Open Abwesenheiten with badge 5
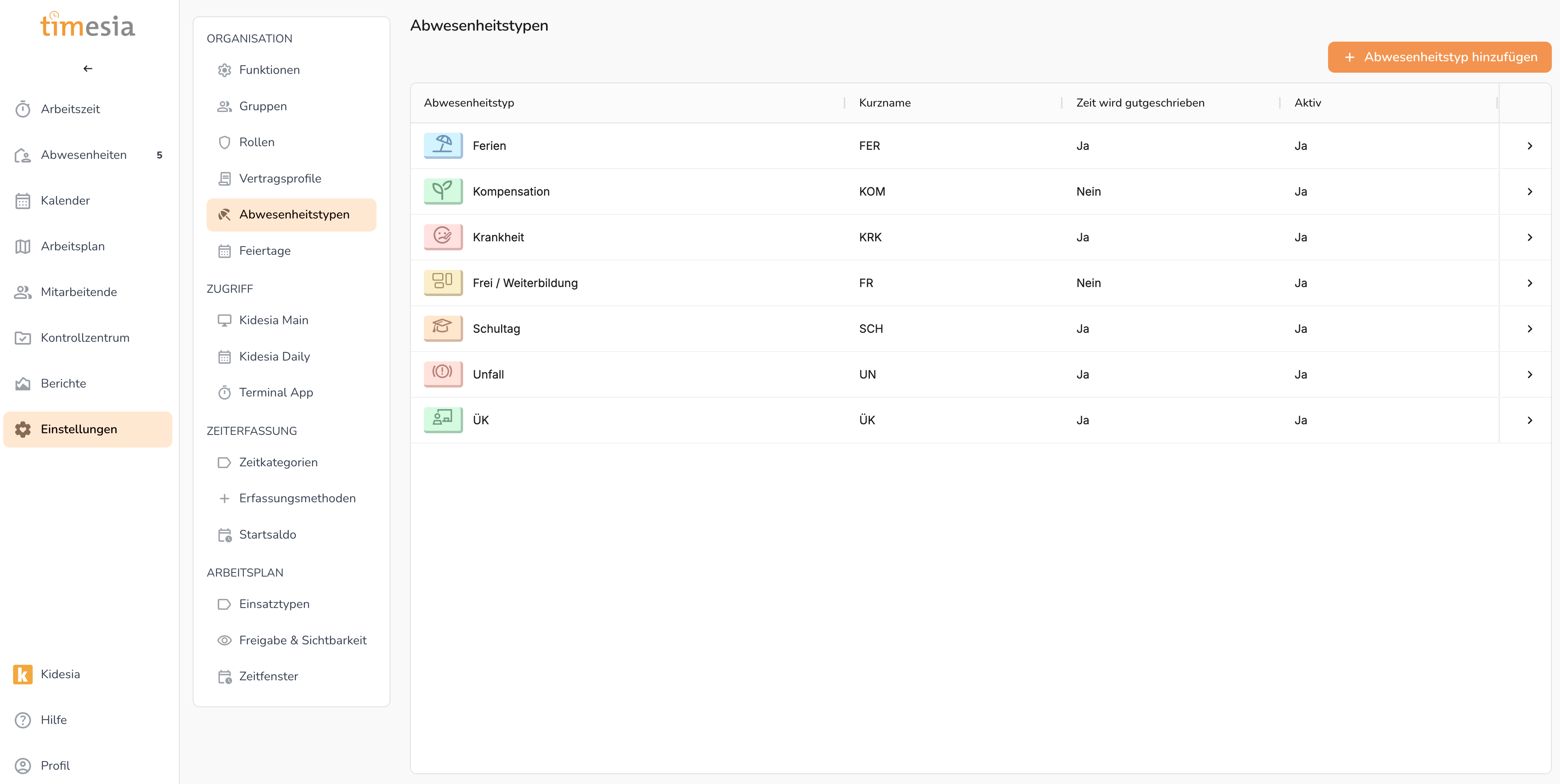1560x784 pixels. click(x=84, y=154)
